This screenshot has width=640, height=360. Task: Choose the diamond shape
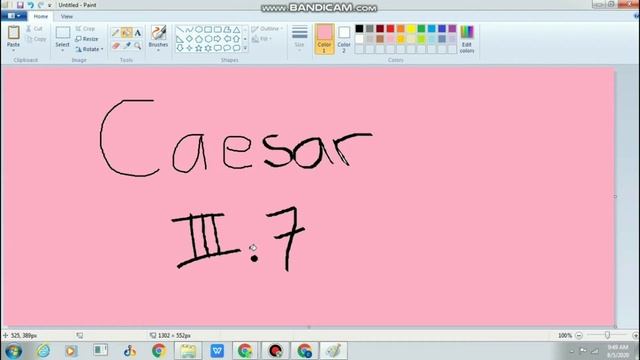tap(189, 39)
